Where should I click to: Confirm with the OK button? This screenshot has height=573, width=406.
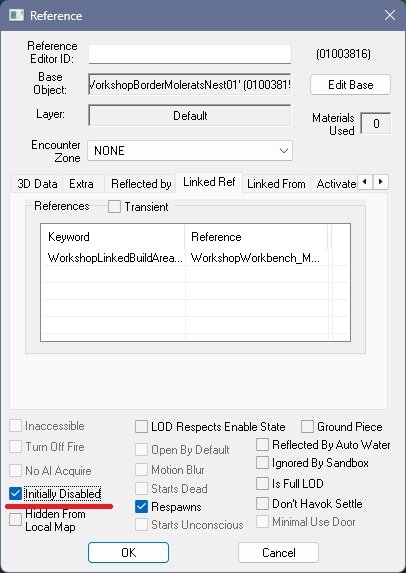(x=128, y=553)
